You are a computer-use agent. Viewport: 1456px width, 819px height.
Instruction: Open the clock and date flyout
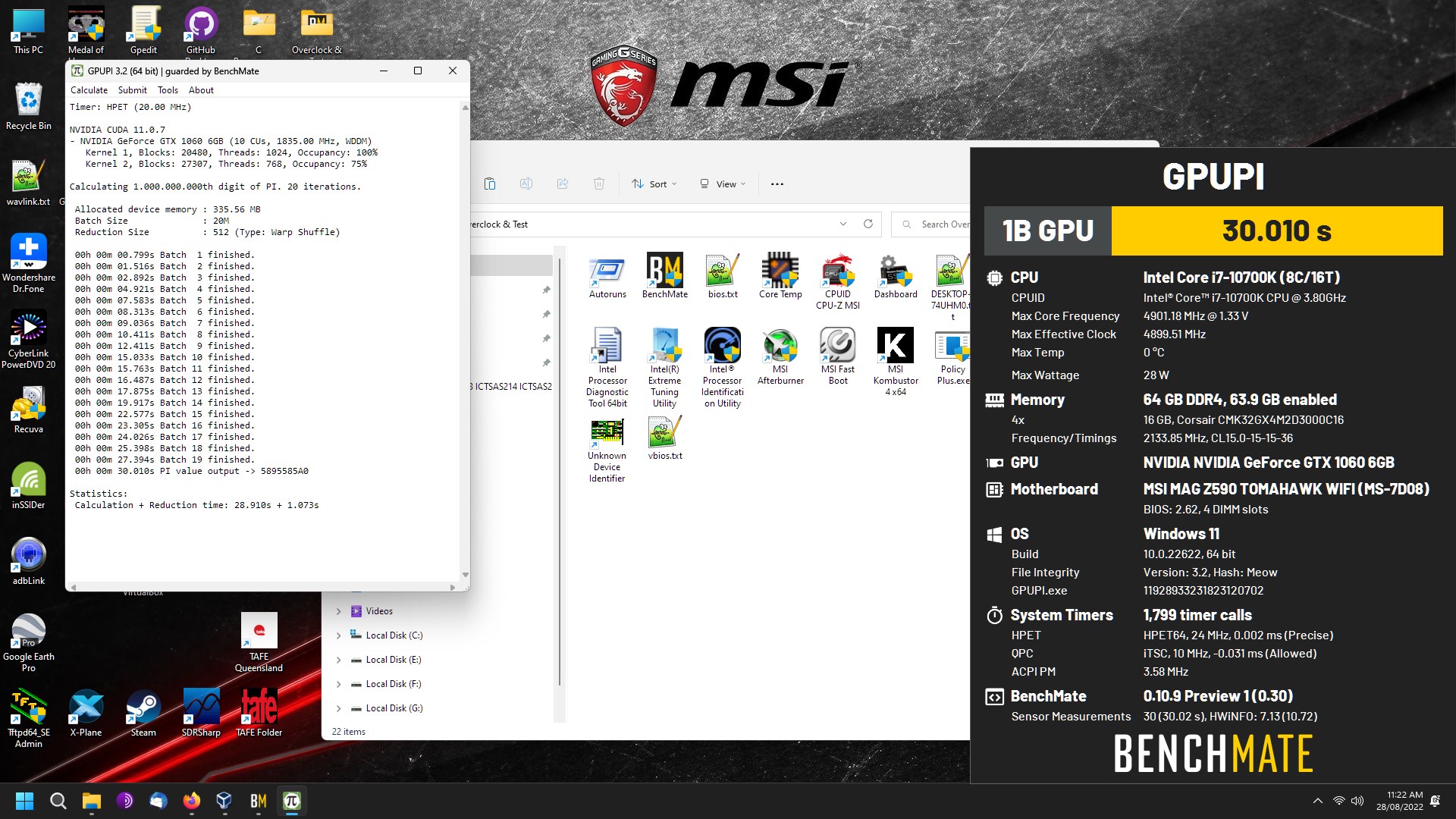tap(1399, 801)
